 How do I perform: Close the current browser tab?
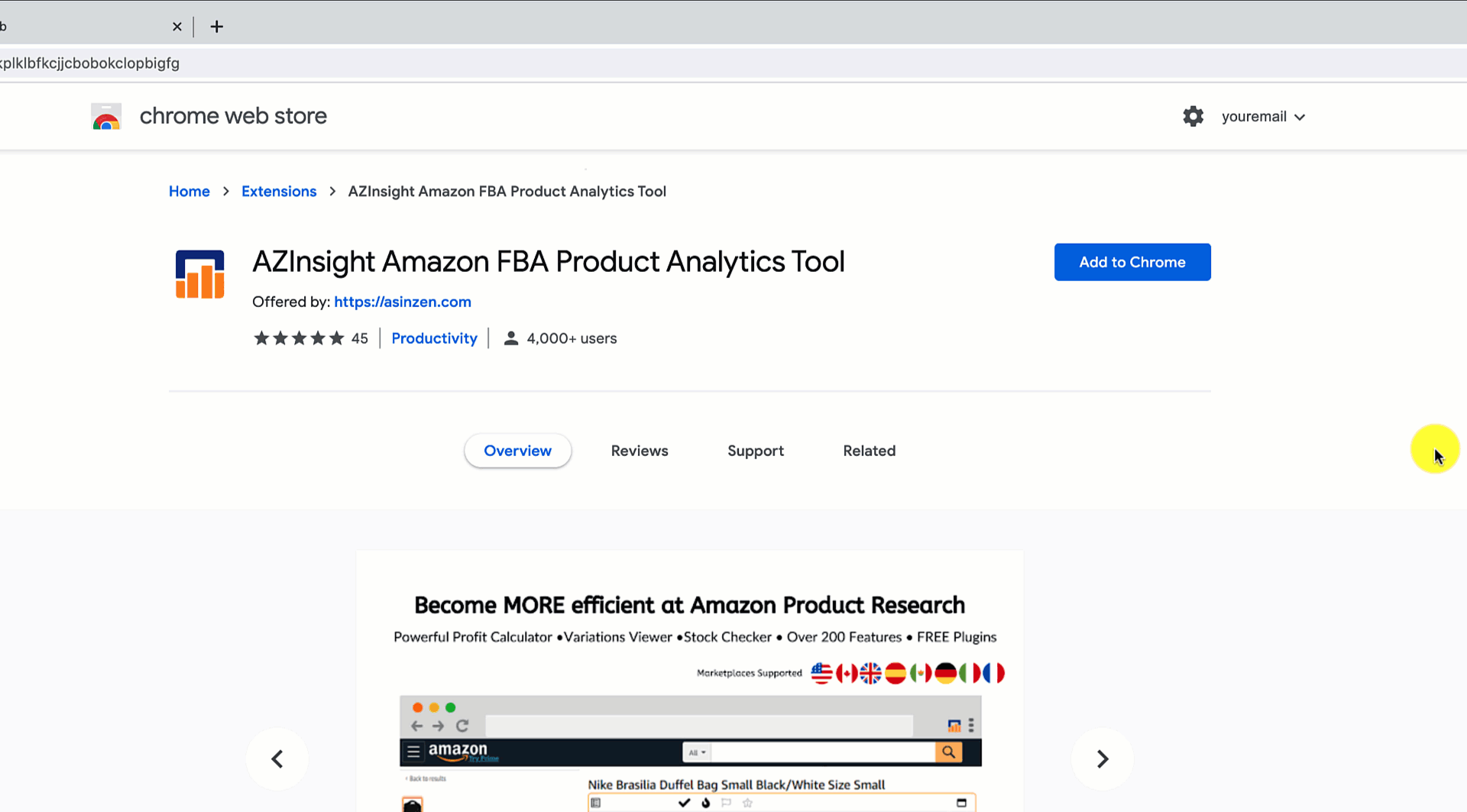point(177,27)
